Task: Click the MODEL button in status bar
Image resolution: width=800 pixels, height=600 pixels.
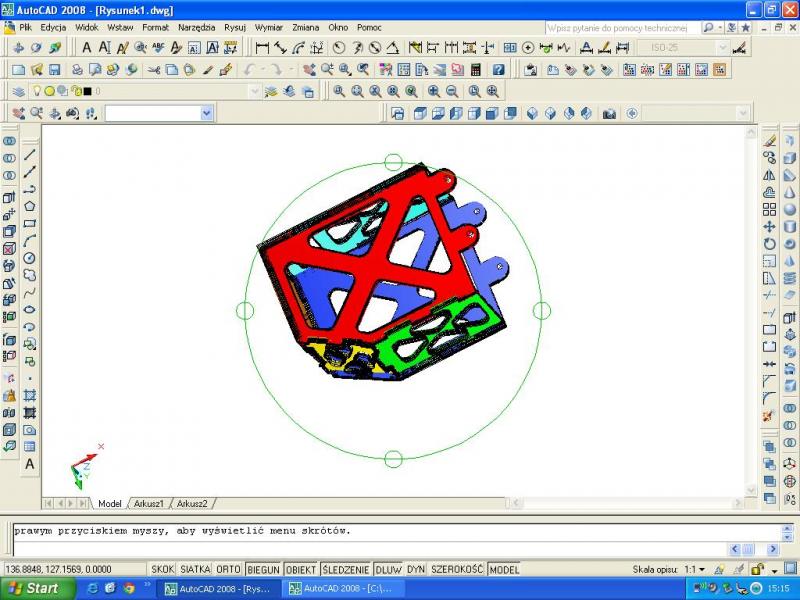Action: click(504, 569)
